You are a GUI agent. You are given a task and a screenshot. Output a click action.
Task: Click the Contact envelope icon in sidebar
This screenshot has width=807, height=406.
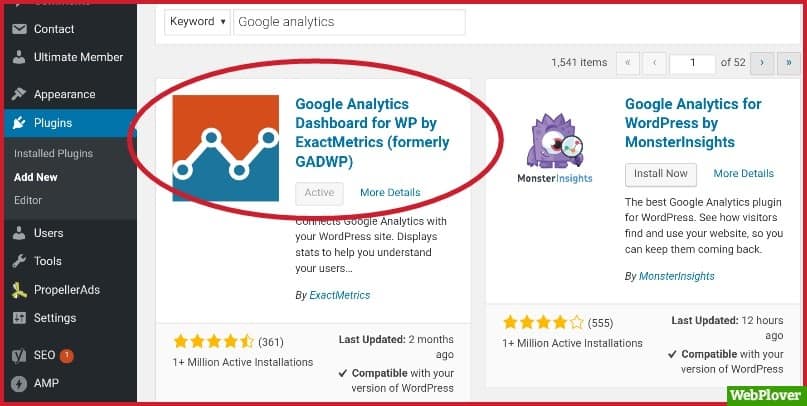click(x=19, y=29)
